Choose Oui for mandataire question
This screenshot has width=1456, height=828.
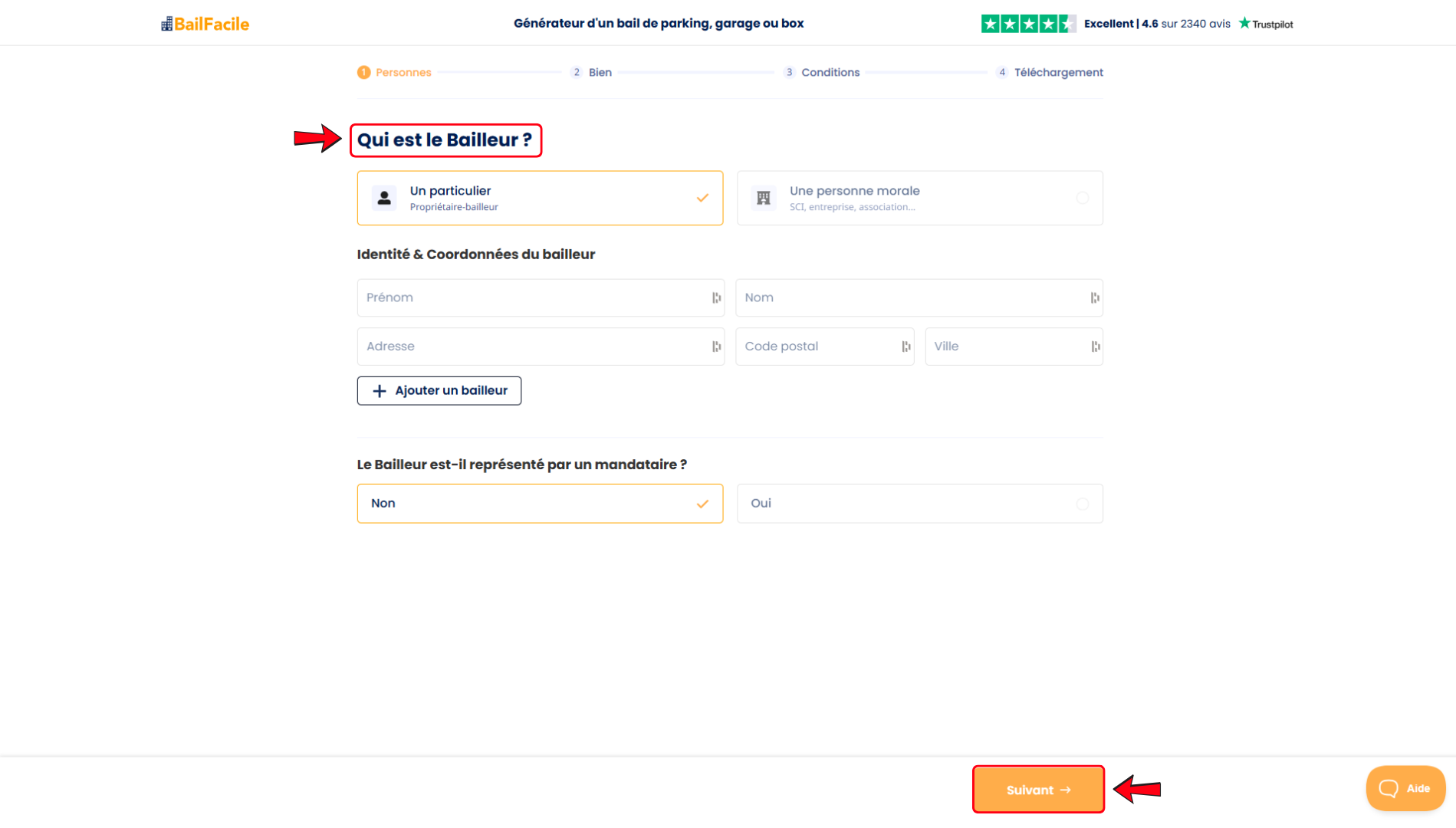point(920,504)
